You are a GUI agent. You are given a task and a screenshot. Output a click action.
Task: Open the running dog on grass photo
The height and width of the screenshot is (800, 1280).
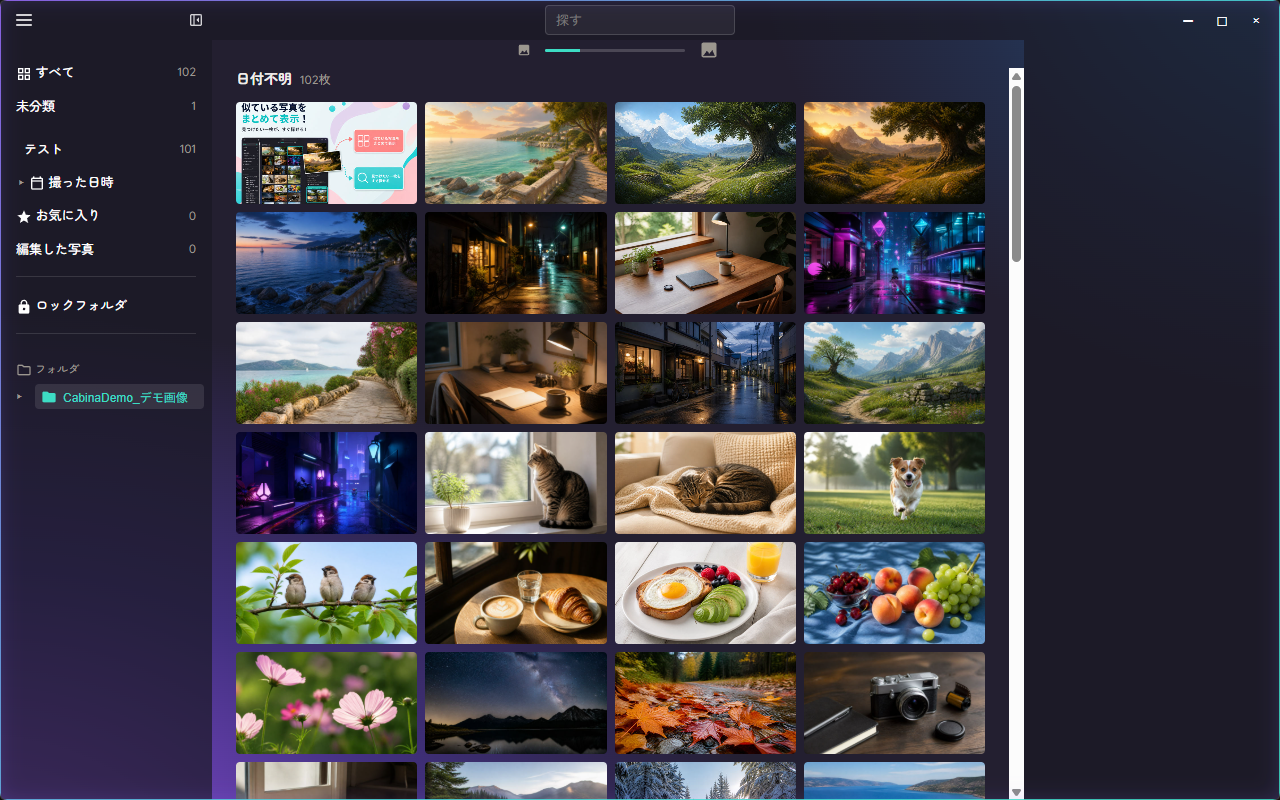(894, 483)
